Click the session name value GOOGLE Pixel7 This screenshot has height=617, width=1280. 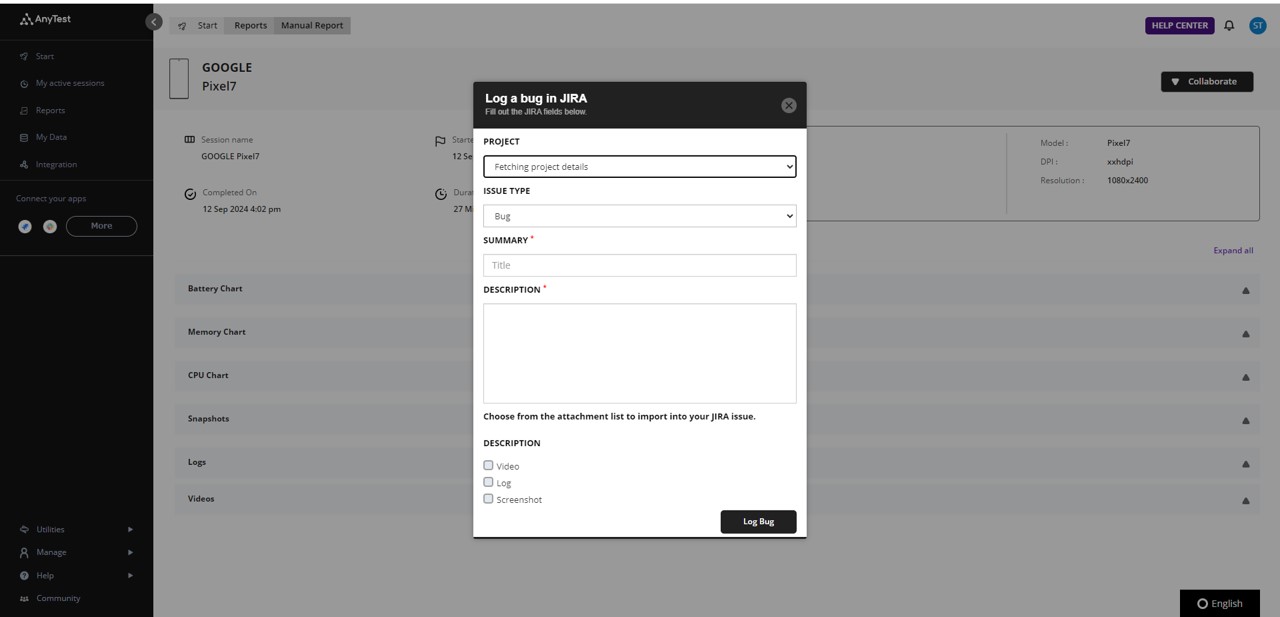(x=230, y=156)
